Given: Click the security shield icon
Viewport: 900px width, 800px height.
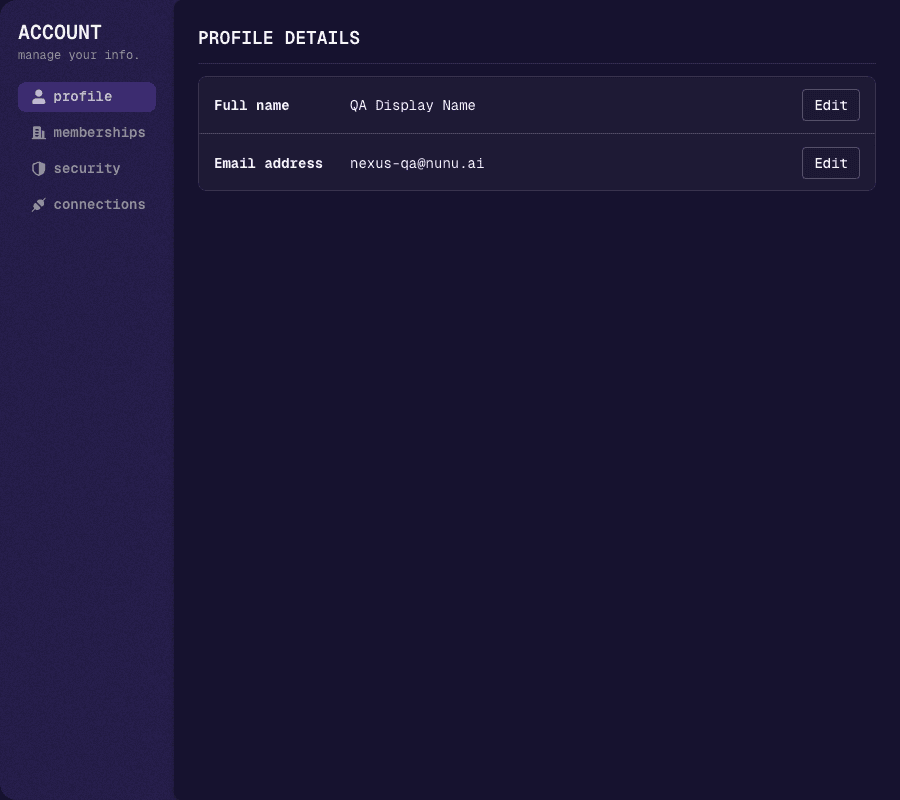Looking at the screenshot, I should point(38,169).
